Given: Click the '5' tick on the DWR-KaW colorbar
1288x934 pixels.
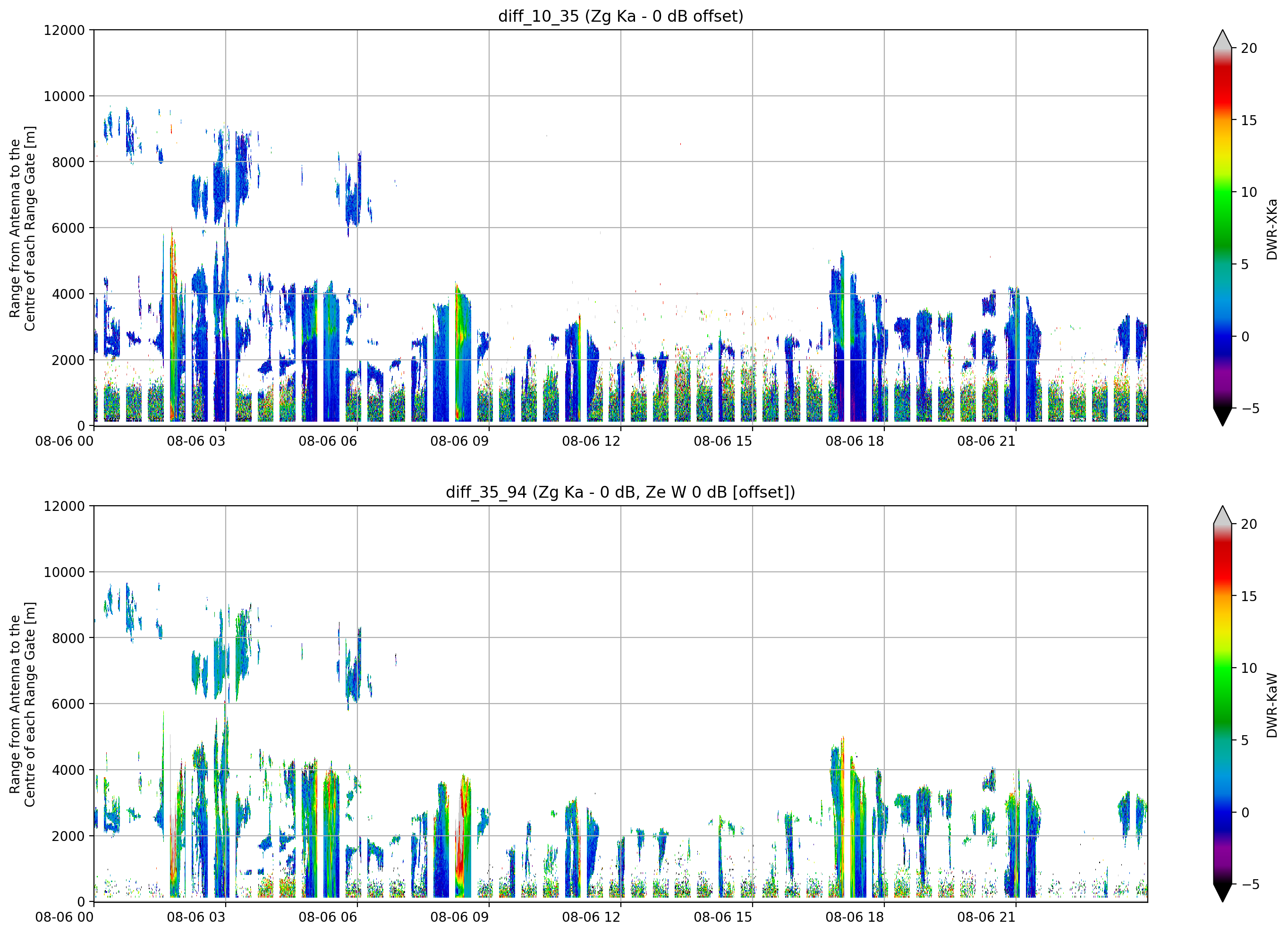Looking at the screenshot, I should click(x=1245, y=740).
